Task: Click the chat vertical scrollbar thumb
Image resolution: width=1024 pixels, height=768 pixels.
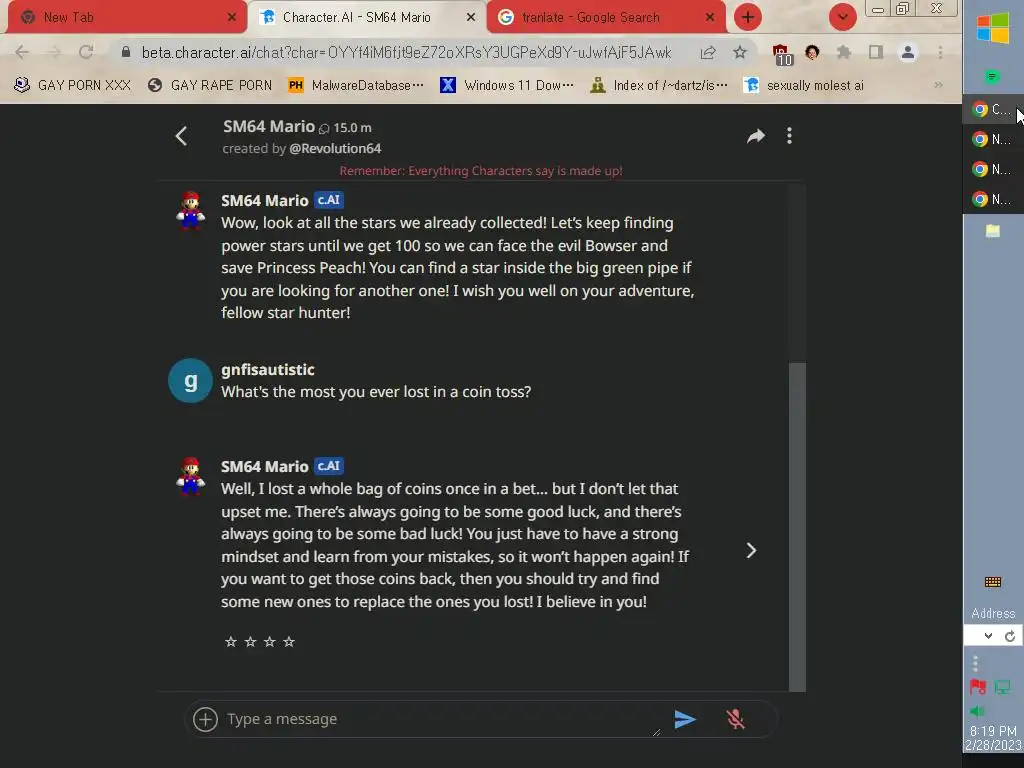Action: click(797, 526)
